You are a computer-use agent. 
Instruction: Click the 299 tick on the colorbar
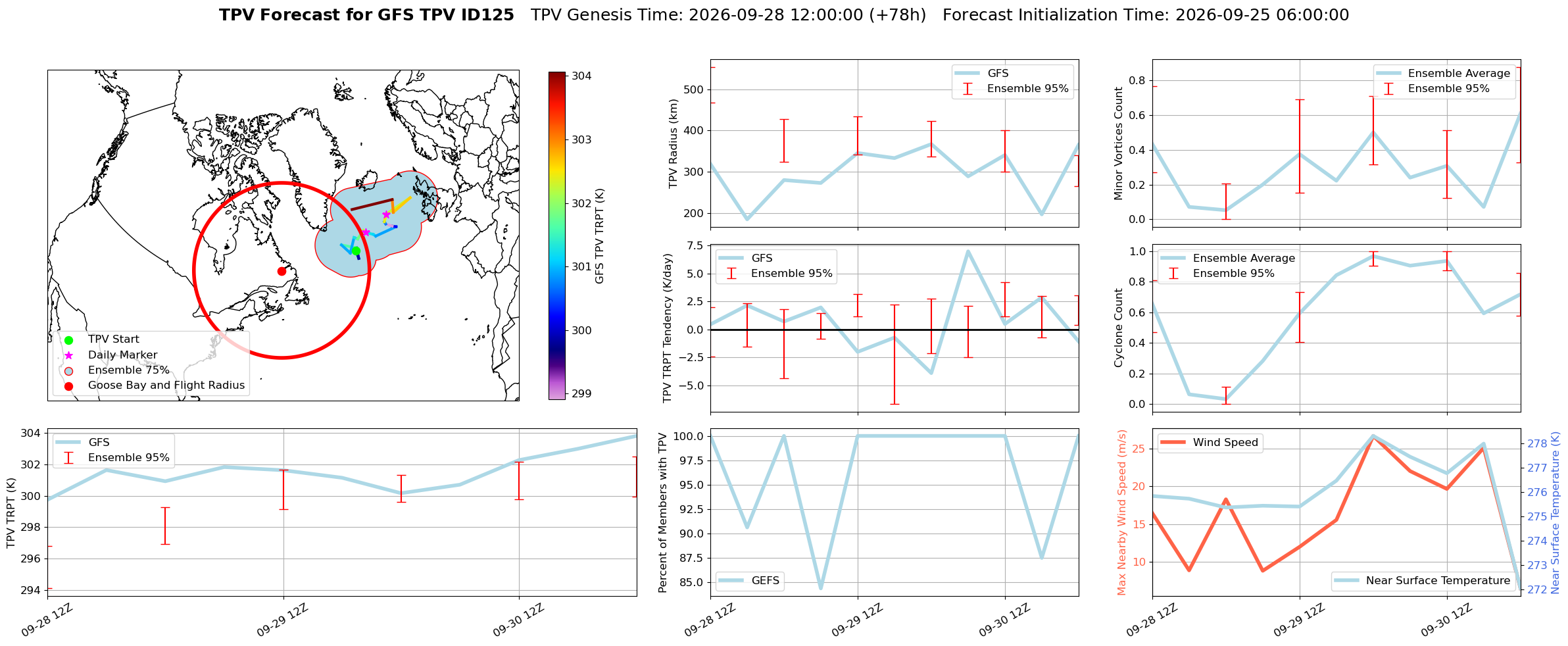581,394
